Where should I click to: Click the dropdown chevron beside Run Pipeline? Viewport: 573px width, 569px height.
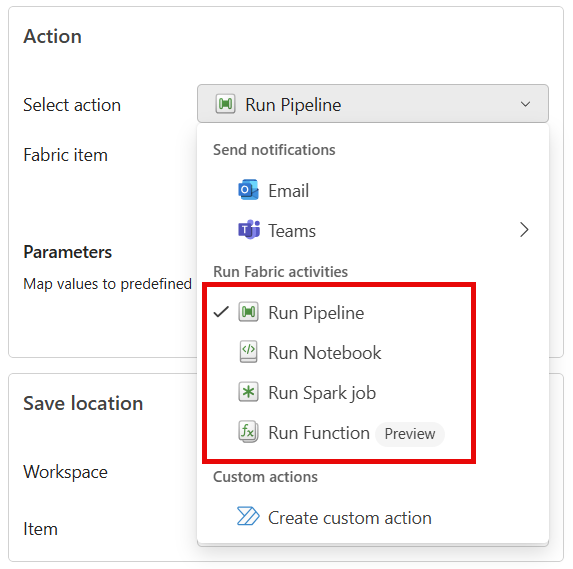click(x=525, y=104)
